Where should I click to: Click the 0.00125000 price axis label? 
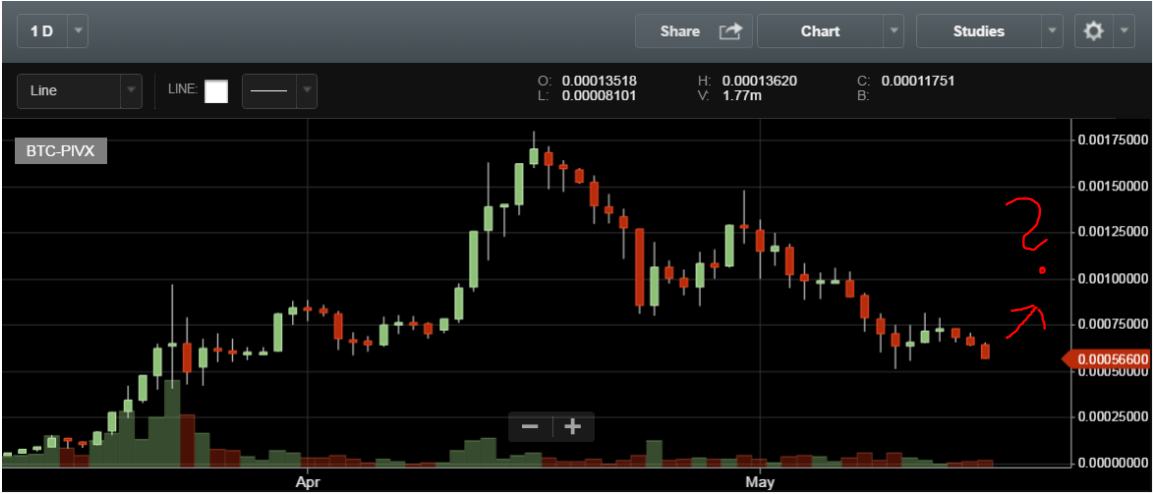pos(1112,232)
